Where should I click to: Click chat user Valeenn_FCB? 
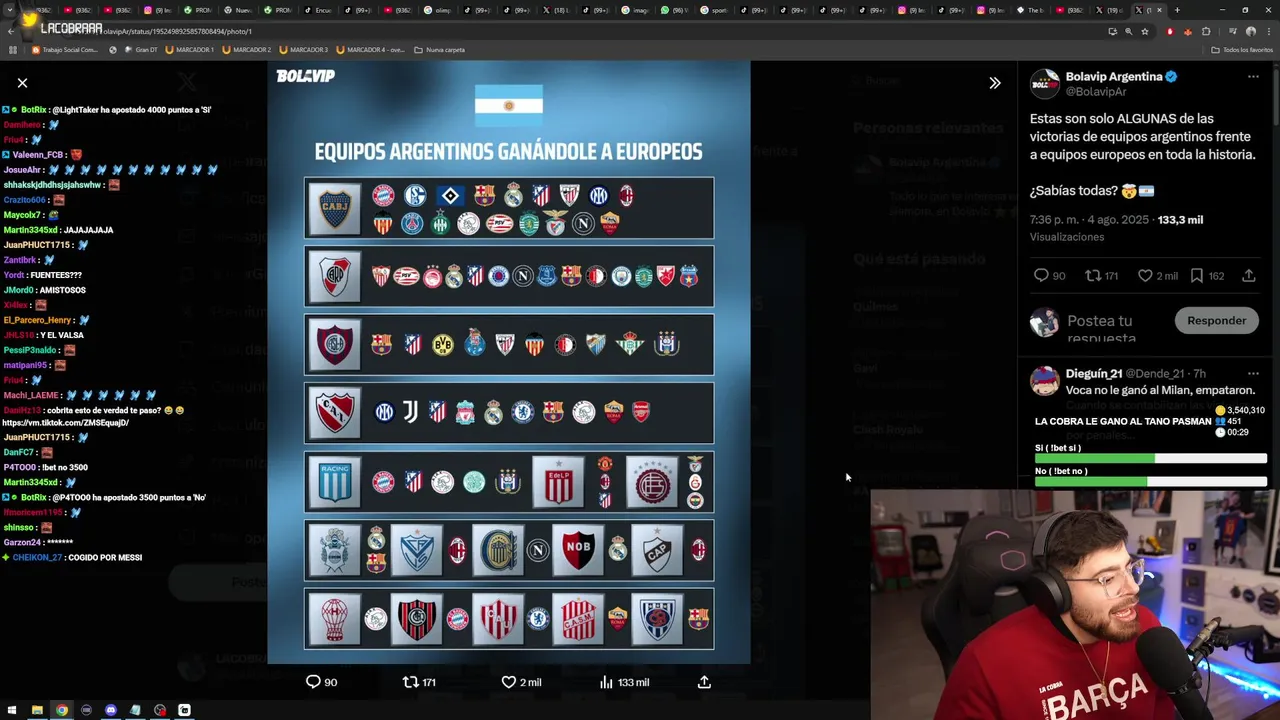click(38, 155)
